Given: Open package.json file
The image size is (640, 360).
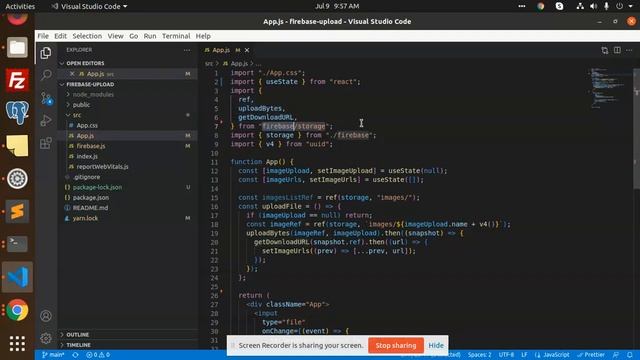Looking at the screenshot, I should [91, 198].
